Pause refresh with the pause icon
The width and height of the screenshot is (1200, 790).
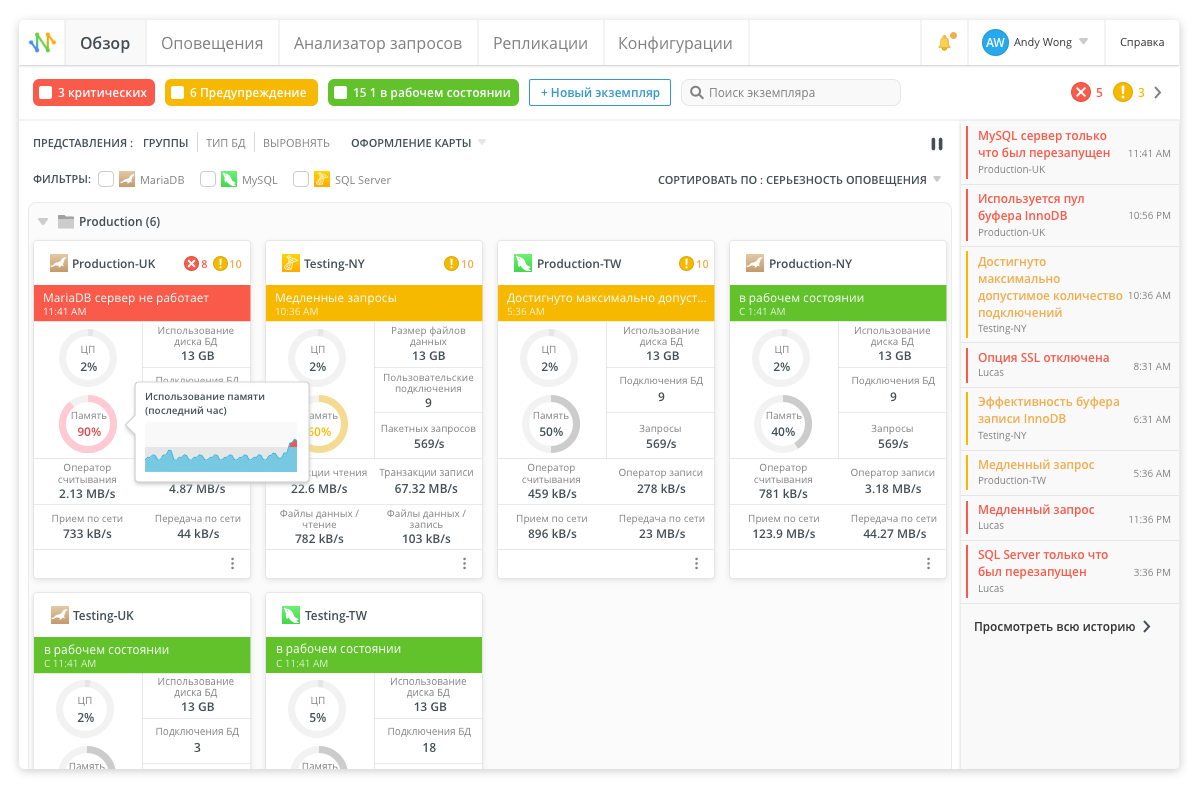click(937, 144)
